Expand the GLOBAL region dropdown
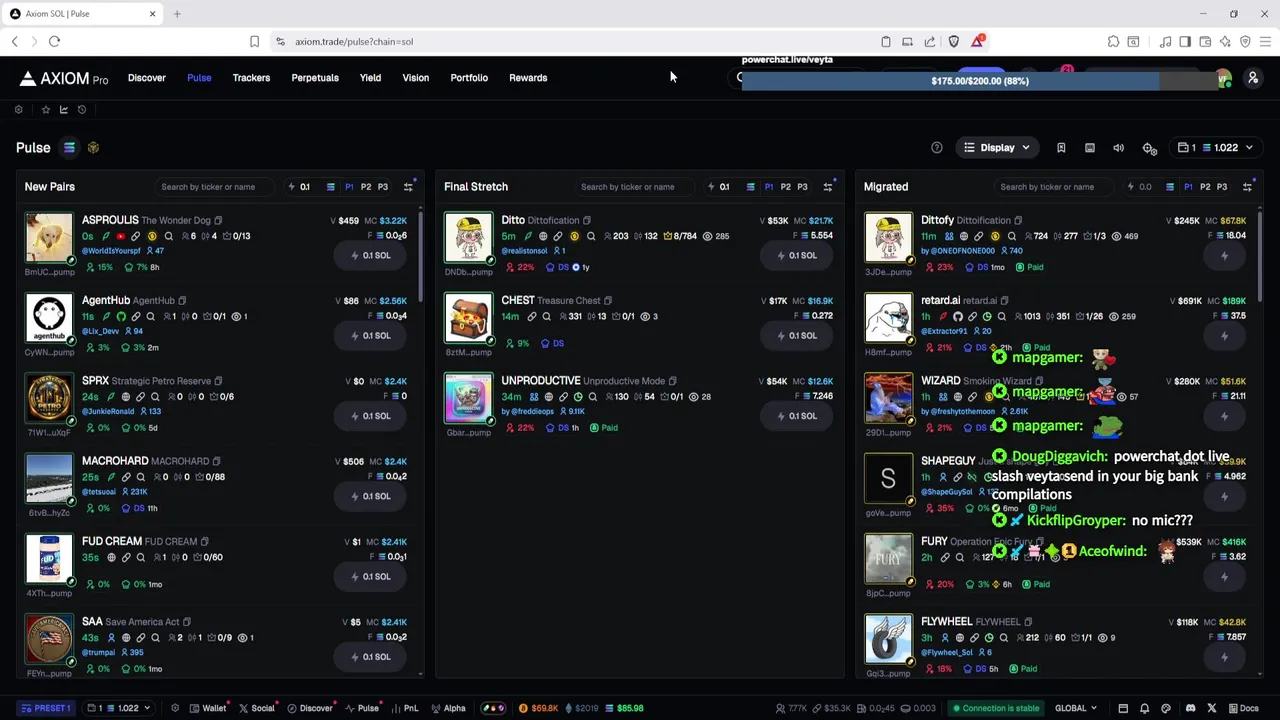1280x720 pixels. (x=1076, y=708)
